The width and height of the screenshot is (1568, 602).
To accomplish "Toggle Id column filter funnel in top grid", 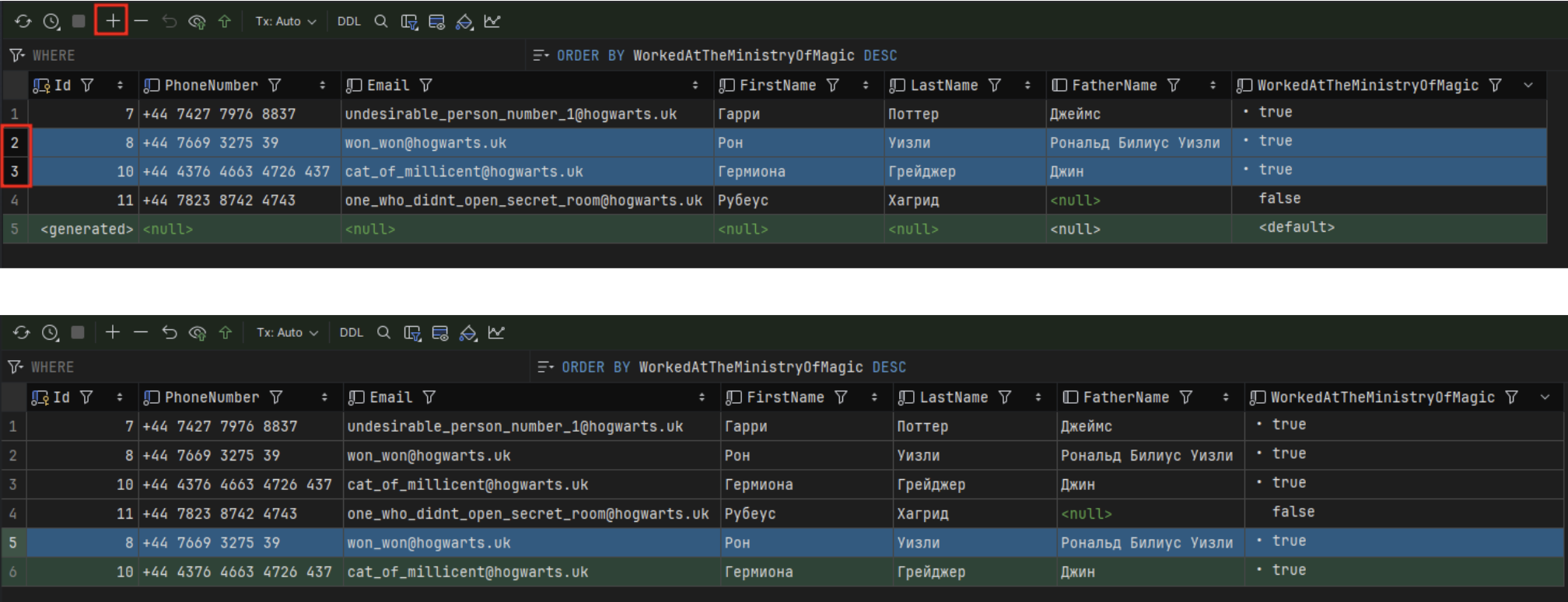I will [x=87, y=86].
